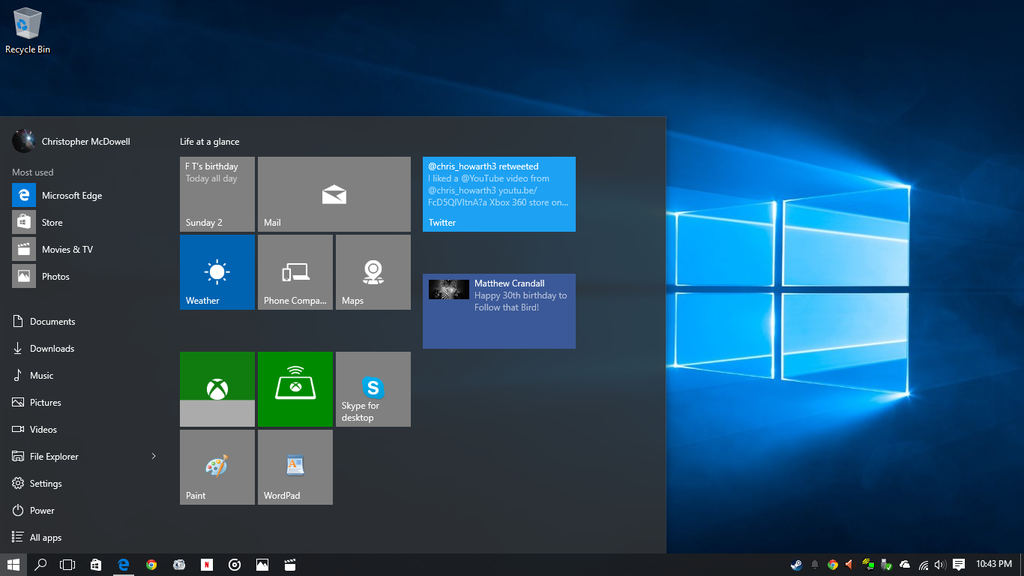Open the Twitter live tile
Screen dimensions: 1024x576
499,194
